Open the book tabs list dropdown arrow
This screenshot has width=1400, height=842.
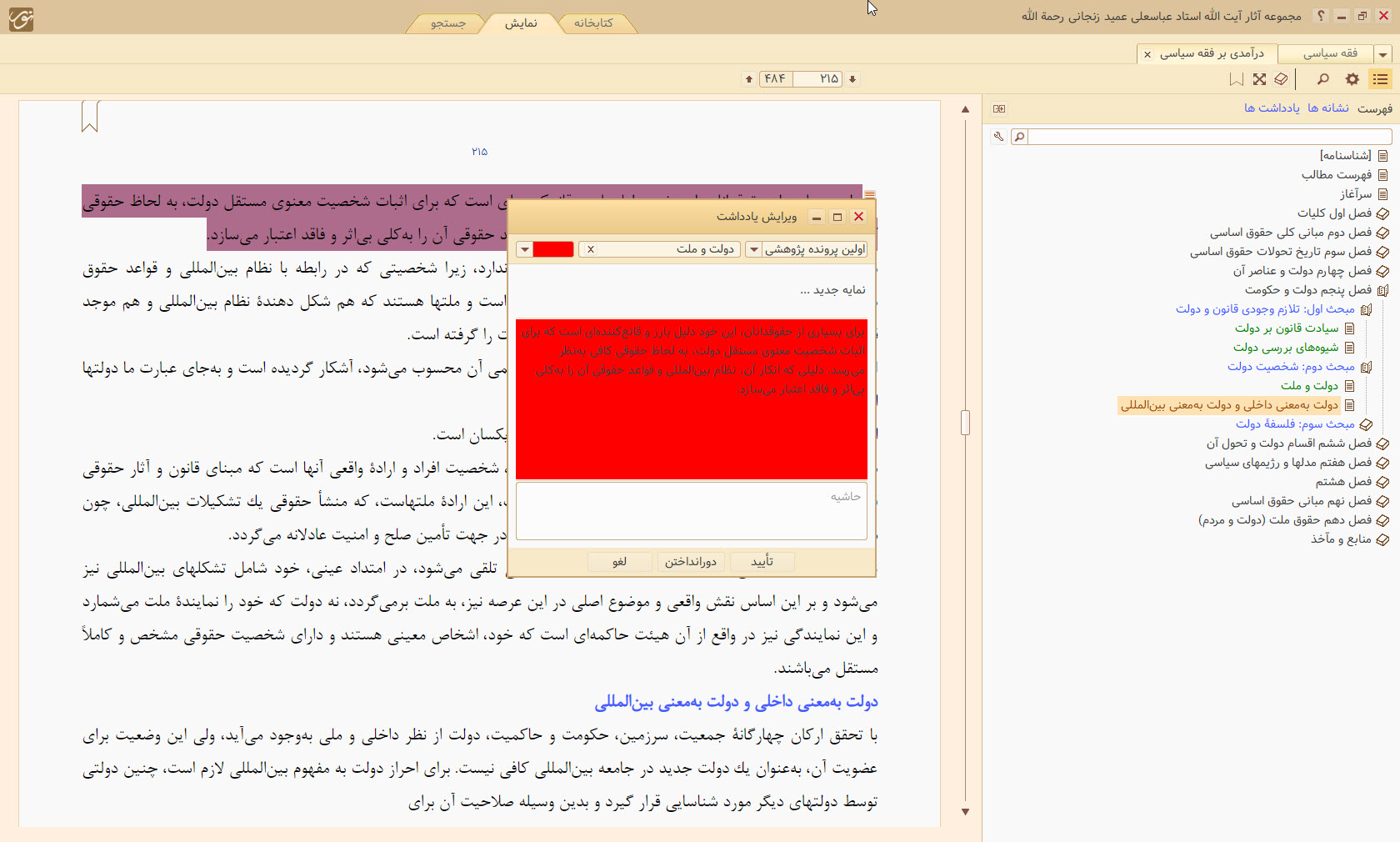point(1382,54)
